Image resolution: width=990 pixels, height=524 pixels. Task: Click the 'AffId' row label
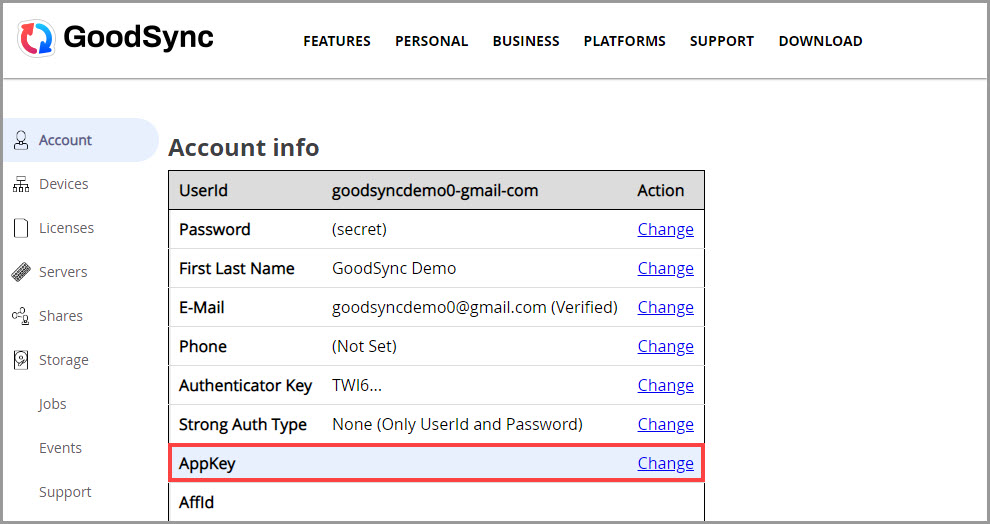click(196, 503)
